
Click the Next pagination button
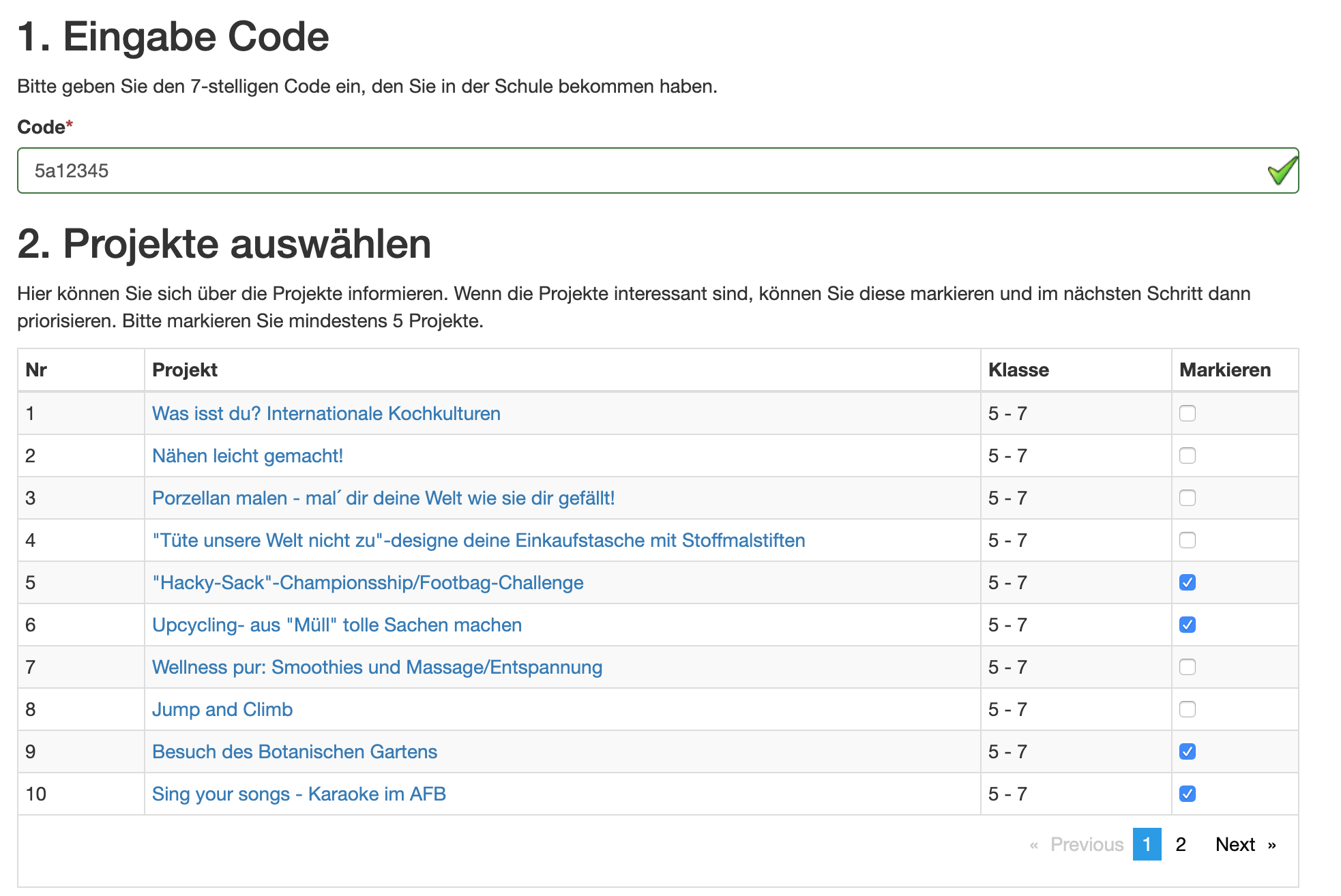(x=1246, y=844)
